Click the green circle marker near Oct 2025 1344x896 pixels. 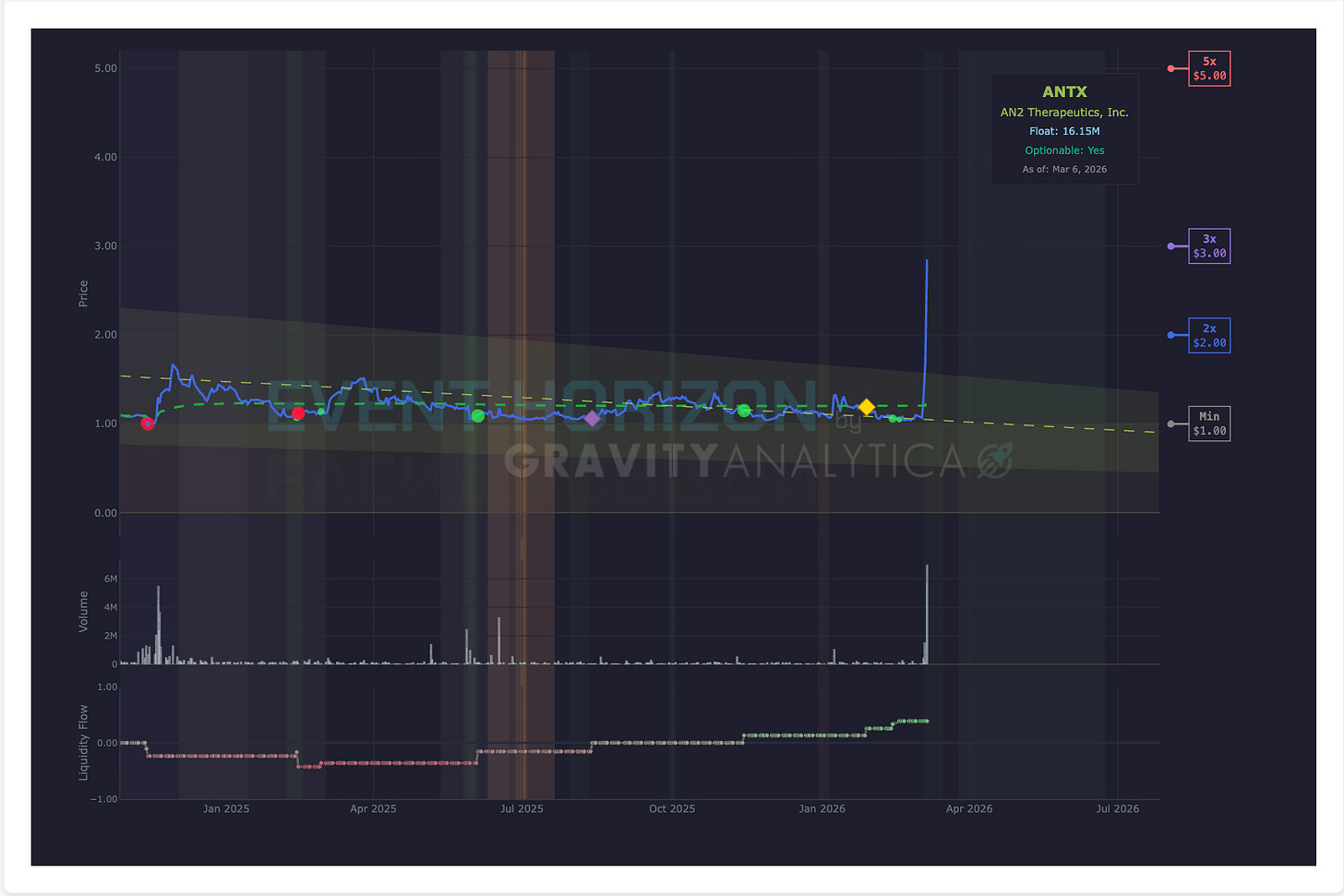pos(744,411)
